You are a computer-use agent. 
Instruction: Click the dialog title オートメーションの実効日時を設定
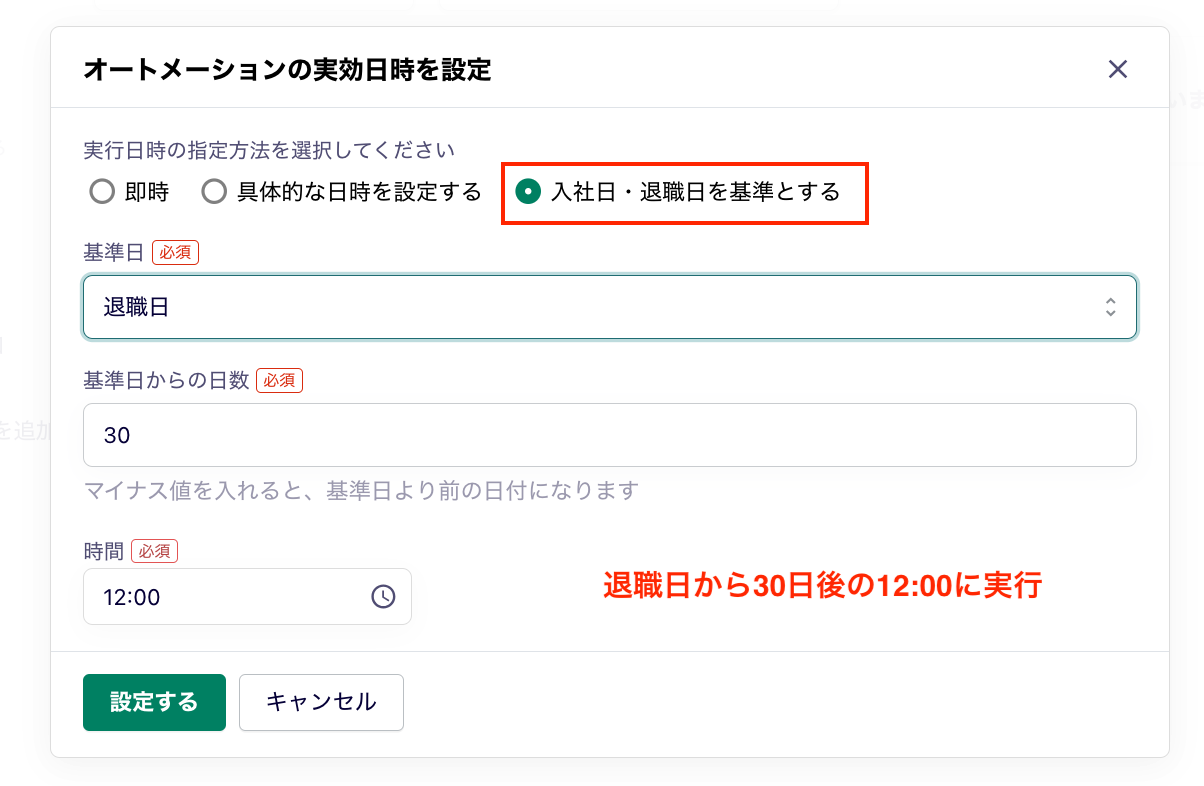point(287,69)
